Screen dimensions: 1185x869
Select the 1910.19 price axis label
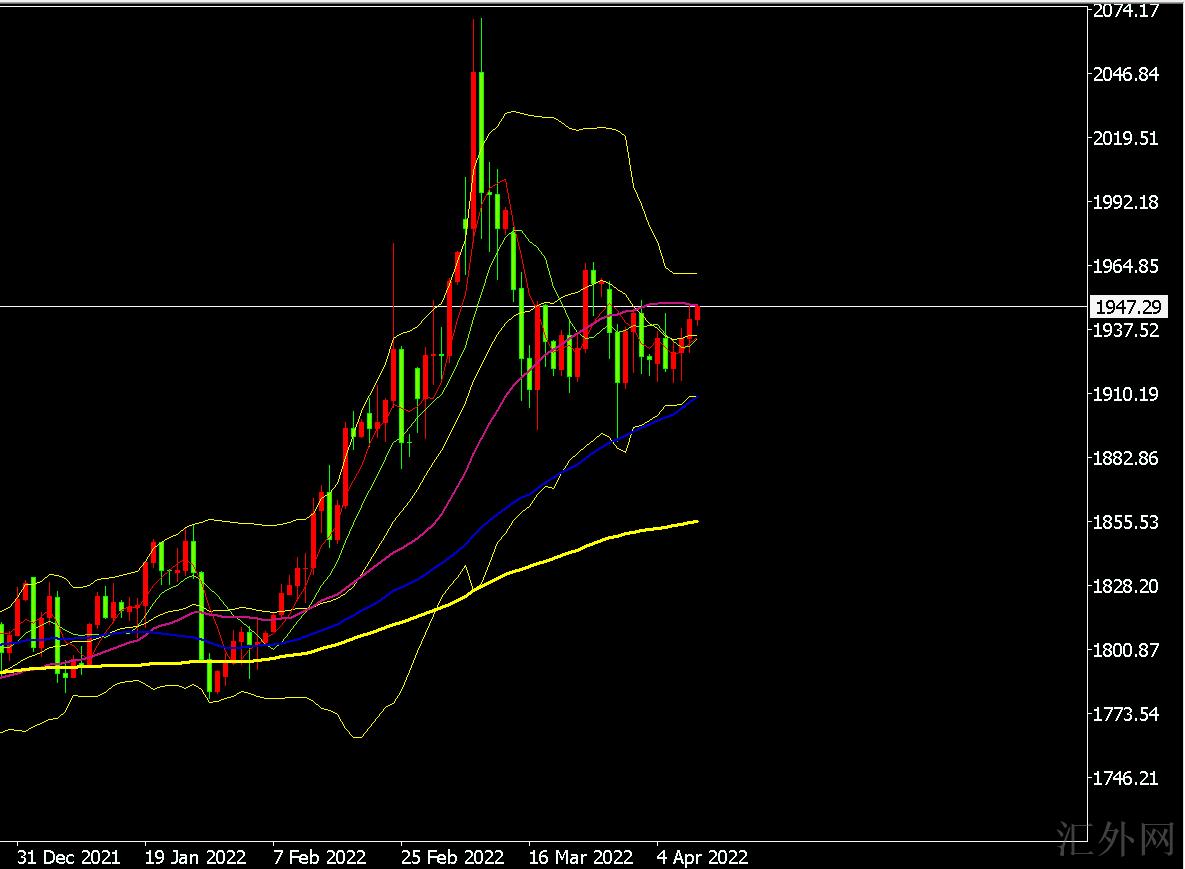tap(1126, 394)
